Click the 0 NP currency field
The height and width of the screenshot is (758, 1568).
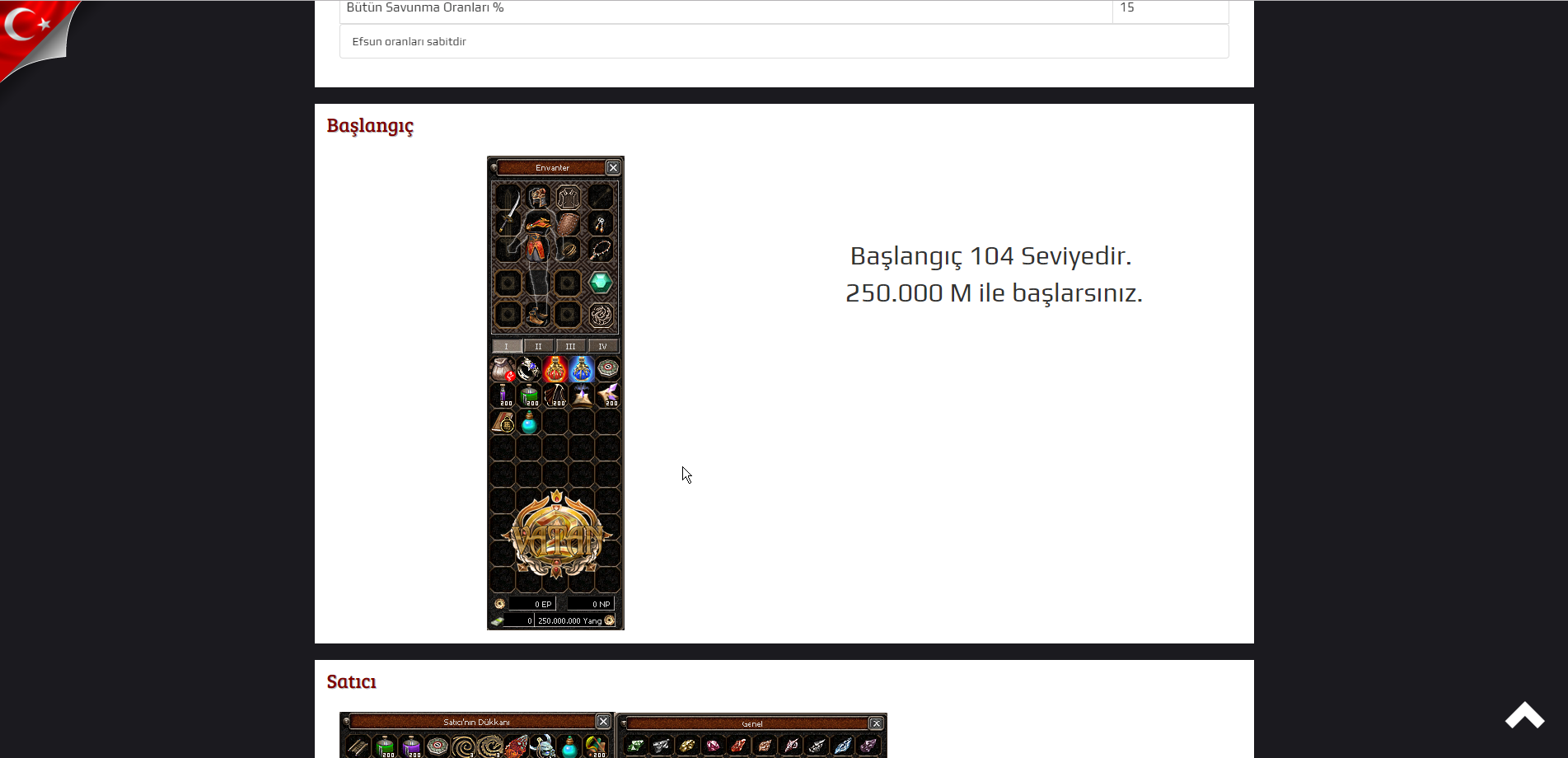(x=591, y=604)
